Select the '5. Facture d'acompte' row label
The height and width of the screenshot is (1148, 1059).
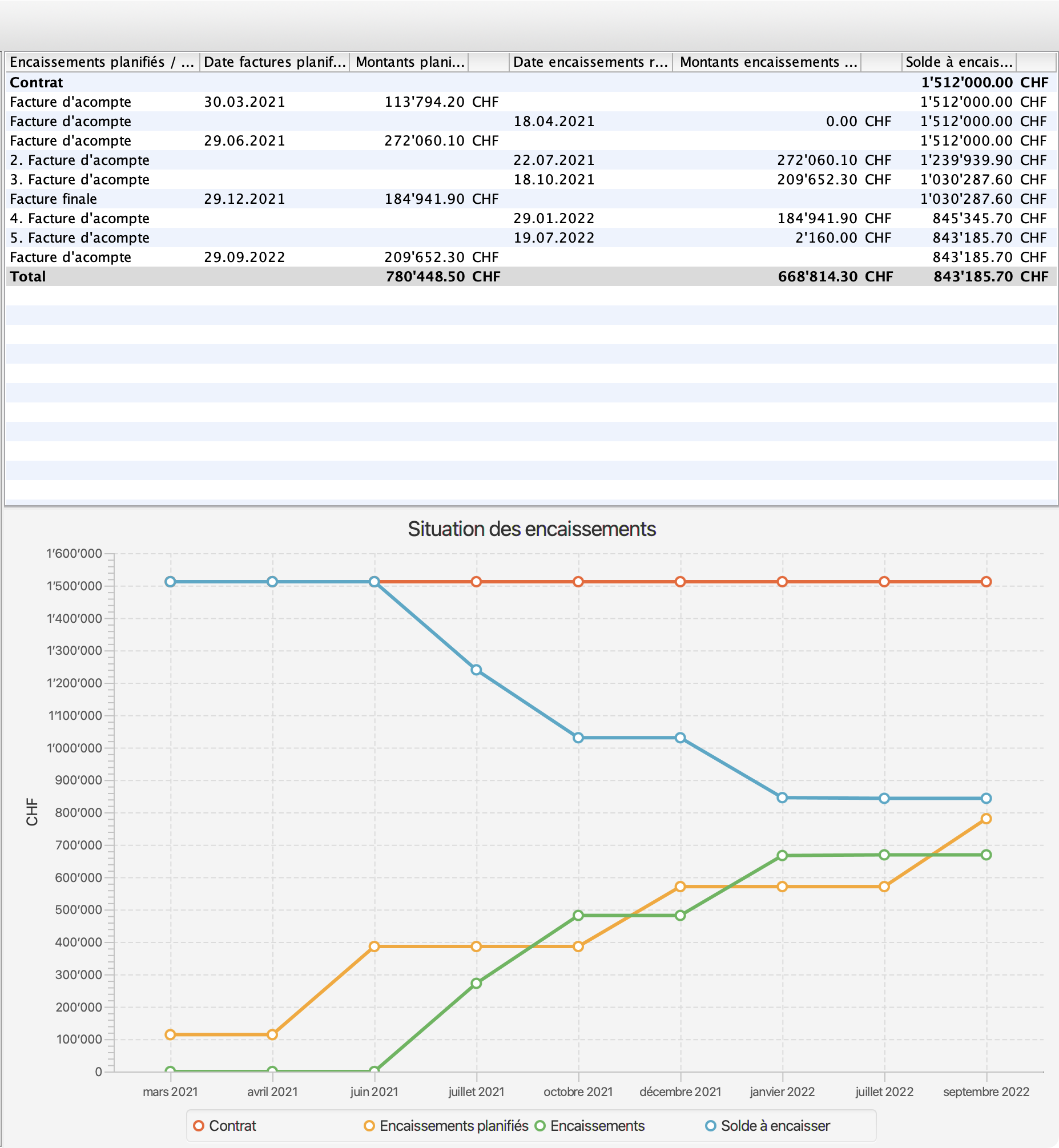(x=80, y=239)
